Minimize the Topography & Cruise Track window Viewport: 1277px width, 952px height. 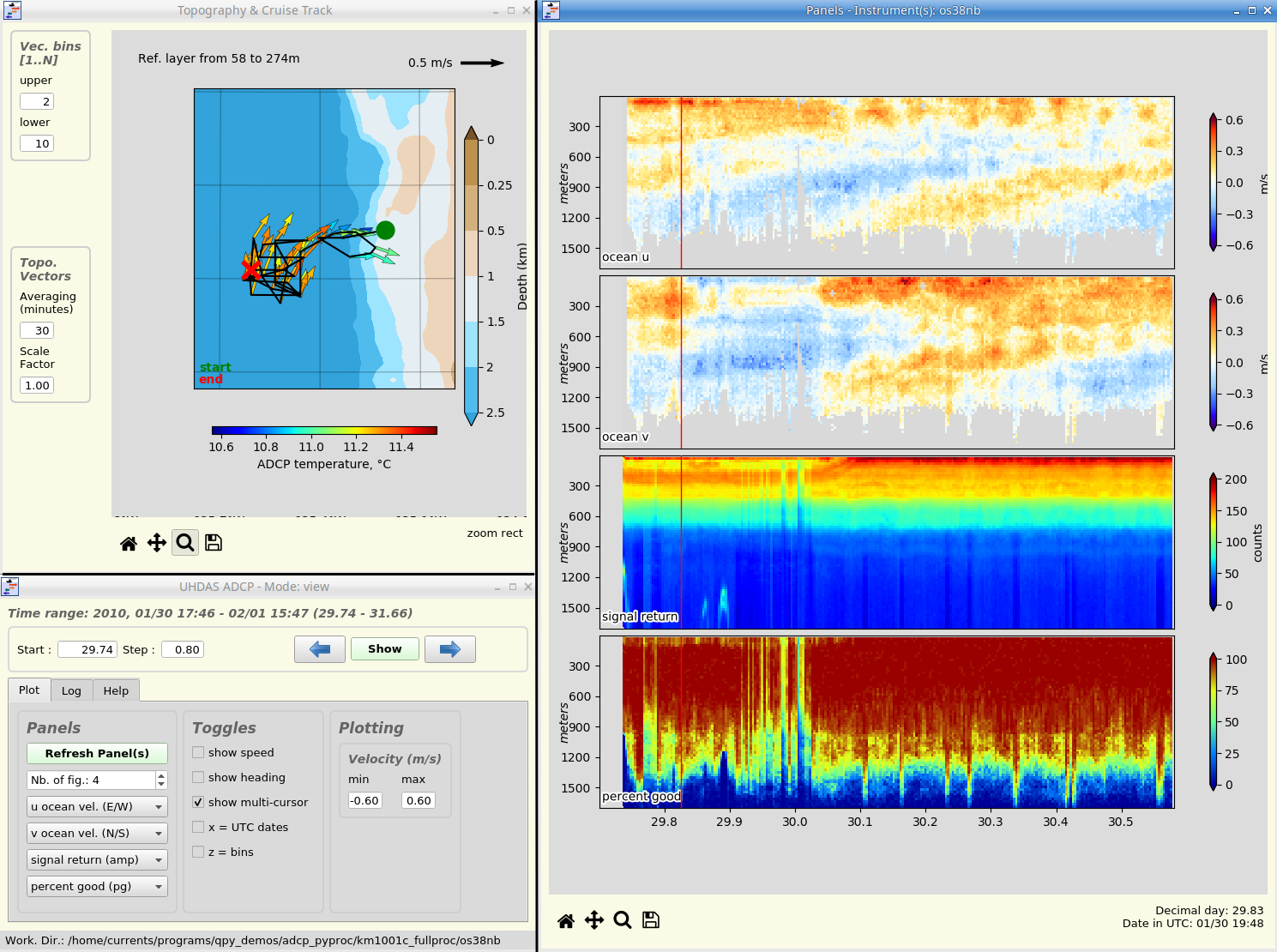[496, 11]
